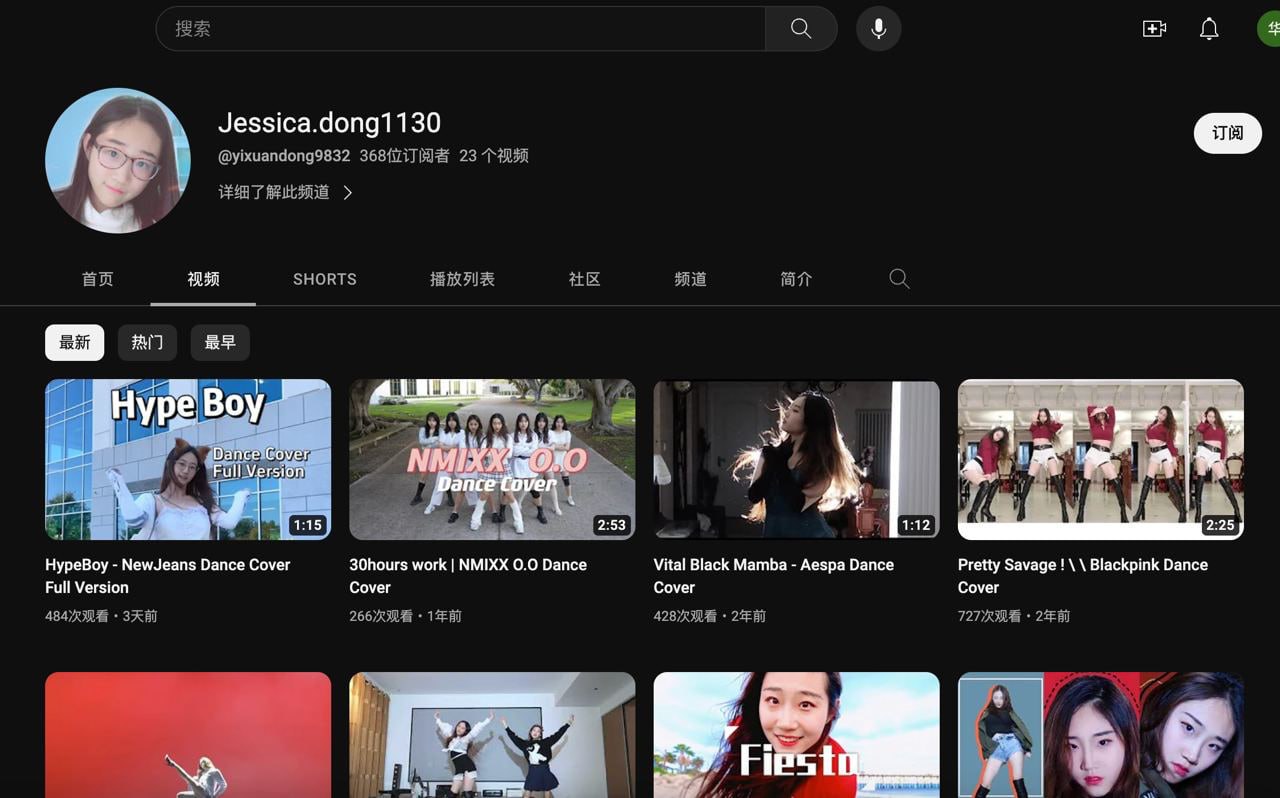Switch to the 频道 tab

[690, 279]
